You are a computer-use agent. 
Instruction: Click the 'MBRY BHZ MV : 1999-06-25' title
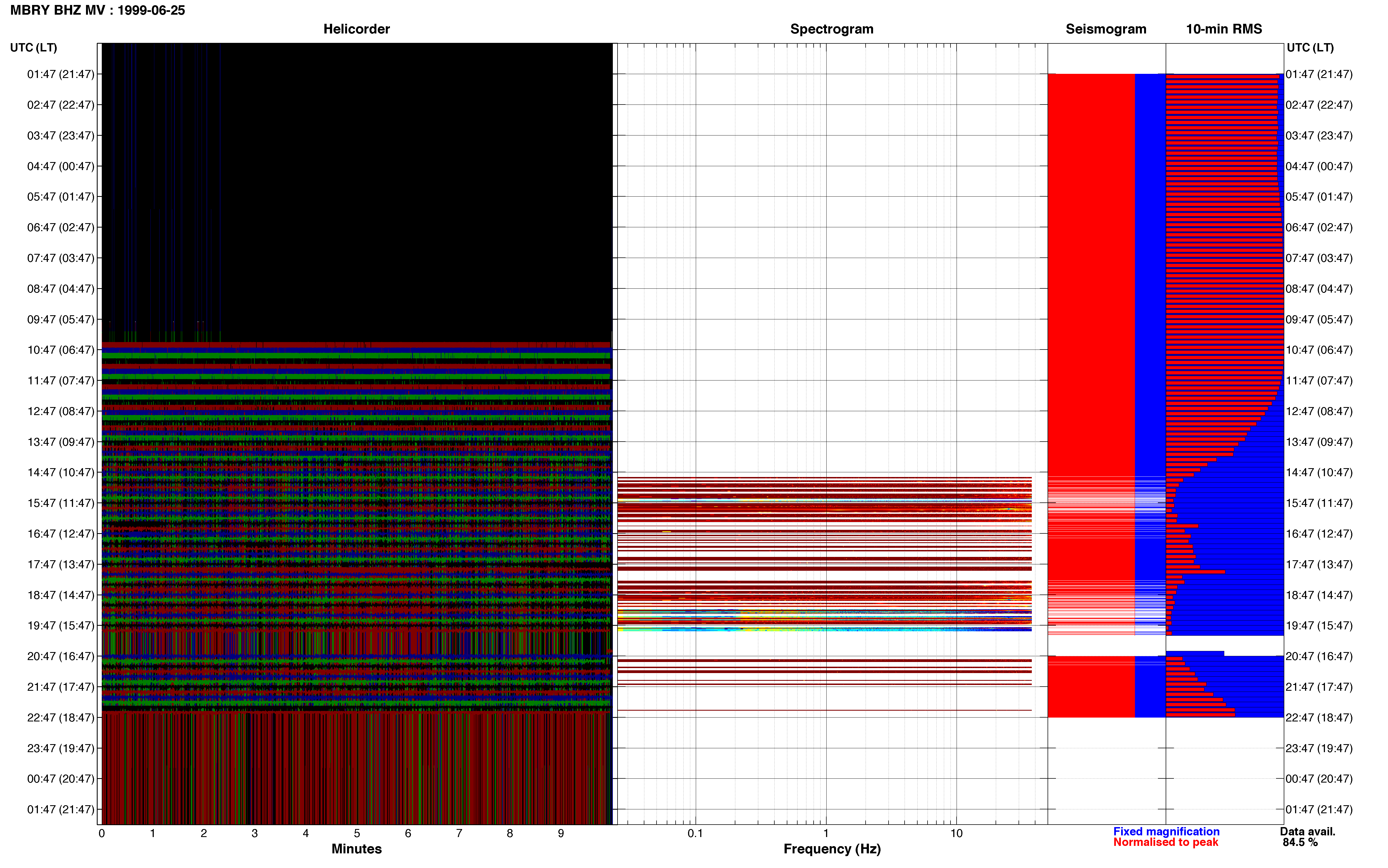click(x=98, y=10)
